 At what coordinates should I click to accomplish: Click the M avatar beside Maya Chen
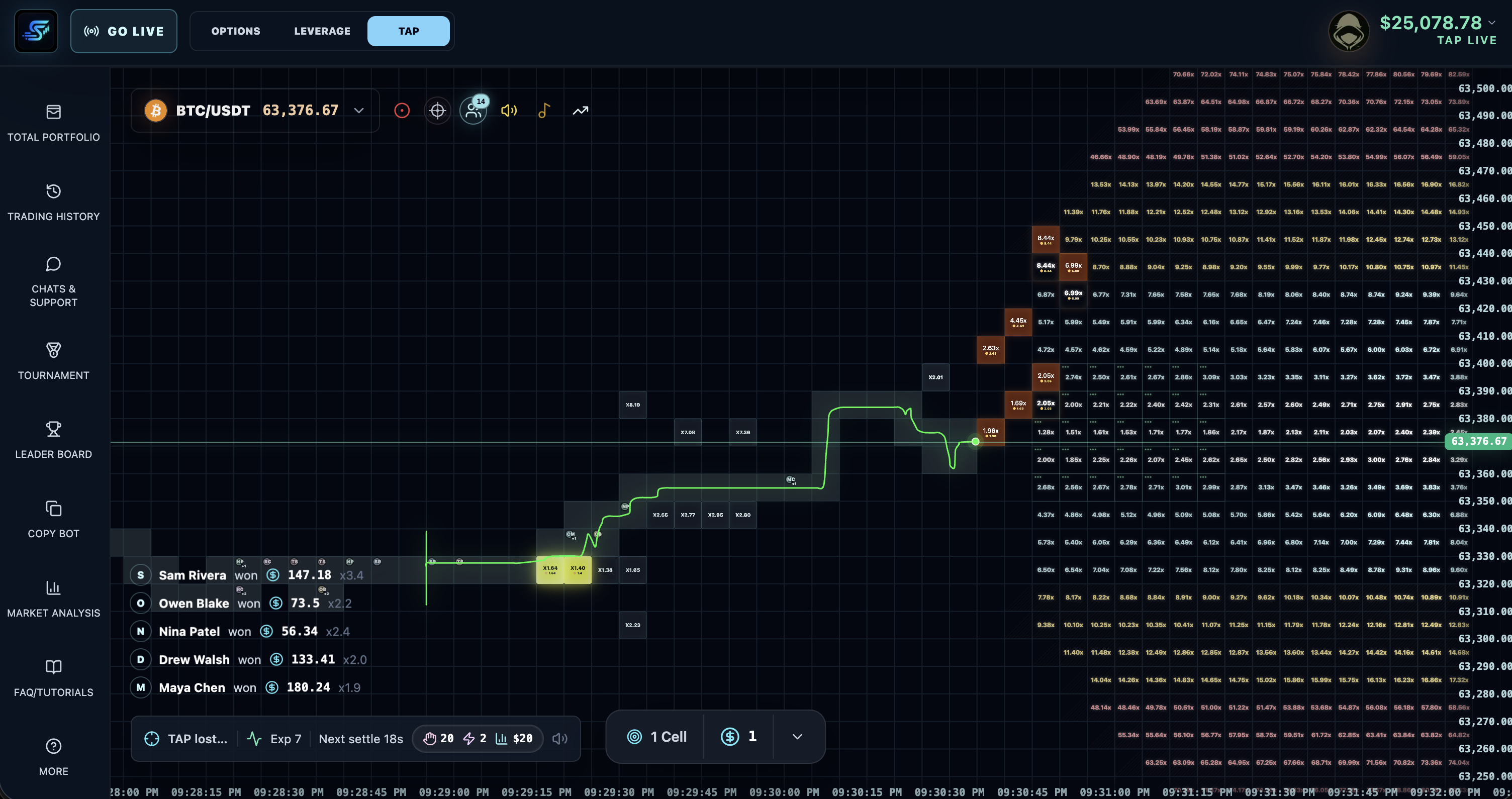[140, 687]
